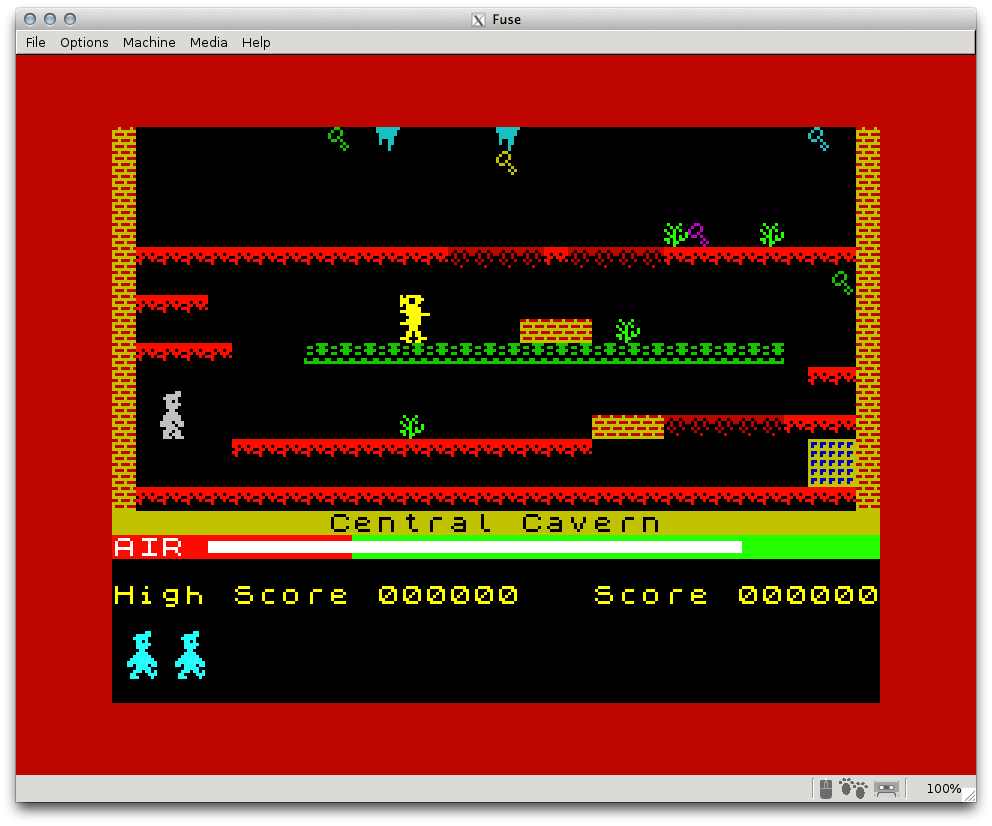Open the Media menu

click(x=209, y=43)
